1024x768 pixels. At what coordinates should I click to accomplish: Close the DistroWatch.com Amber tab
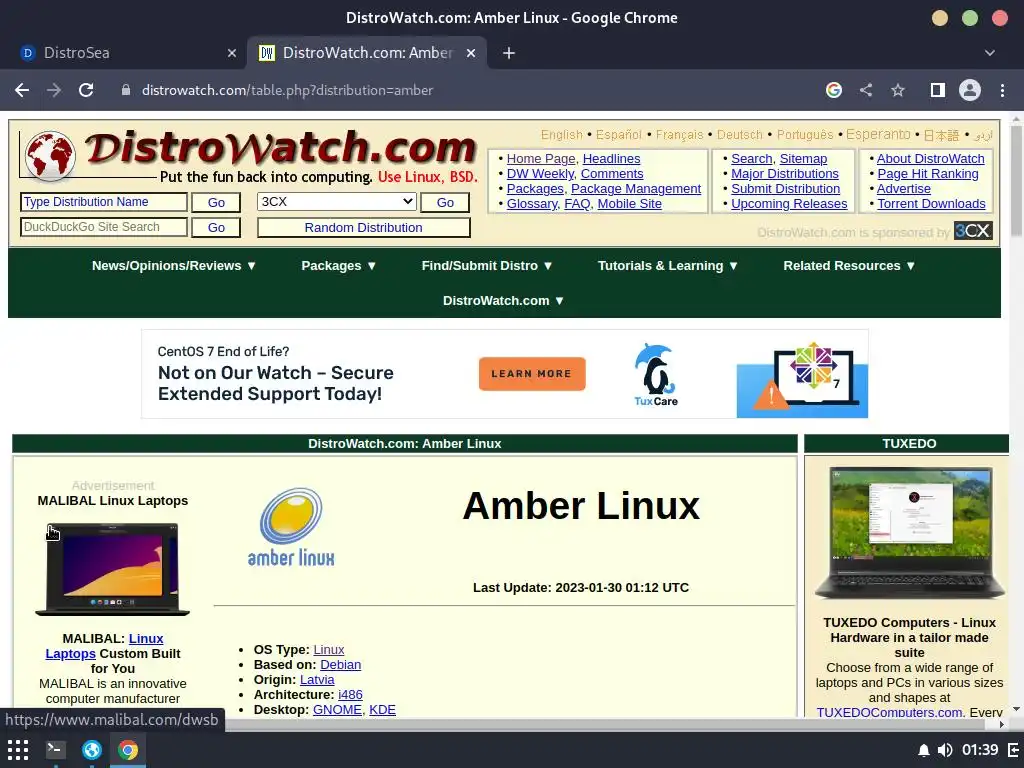click(x=471, y=53)
